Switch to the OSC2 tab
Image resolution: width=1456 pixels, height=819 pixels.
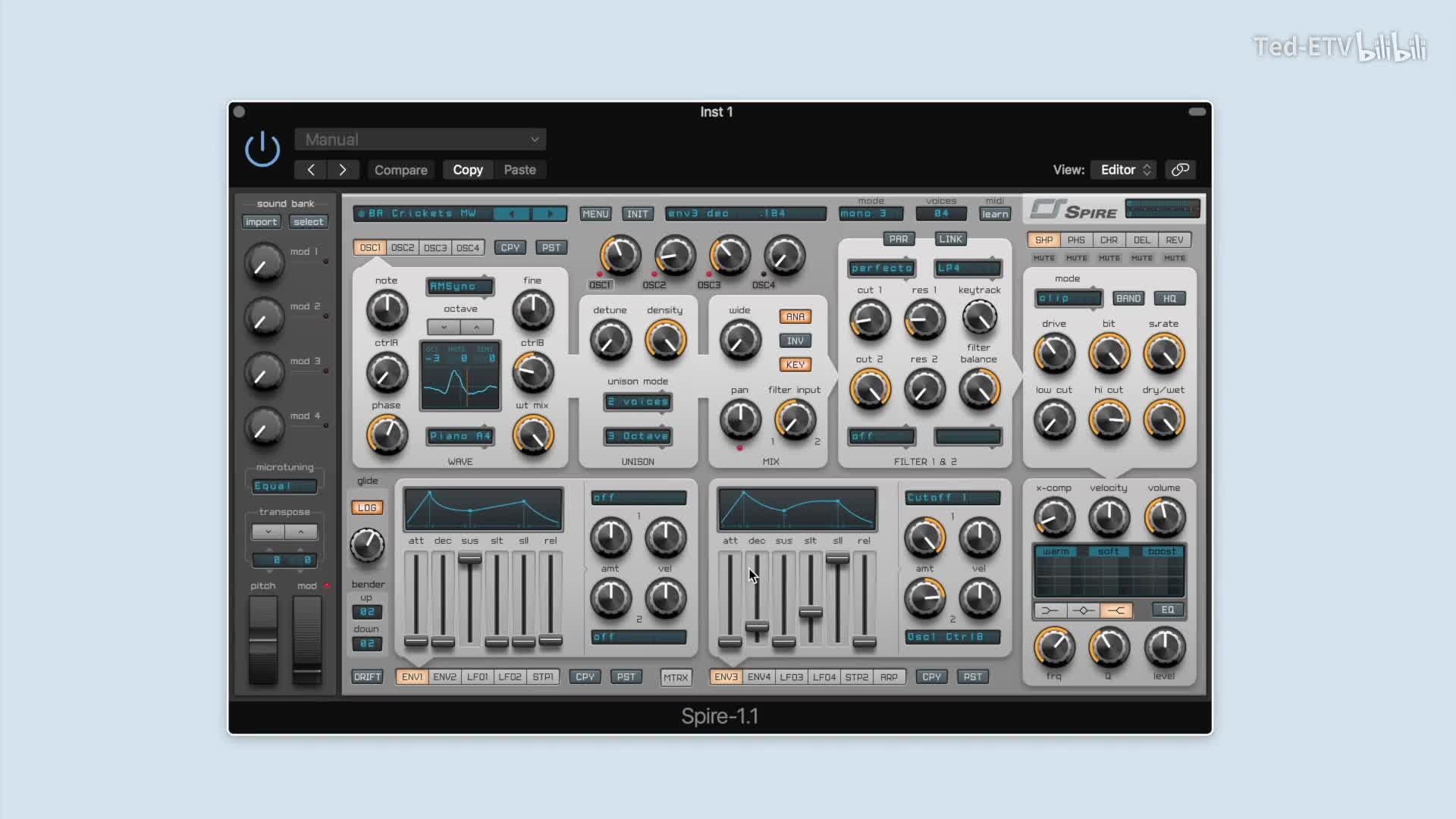click(x=403, y=248)
